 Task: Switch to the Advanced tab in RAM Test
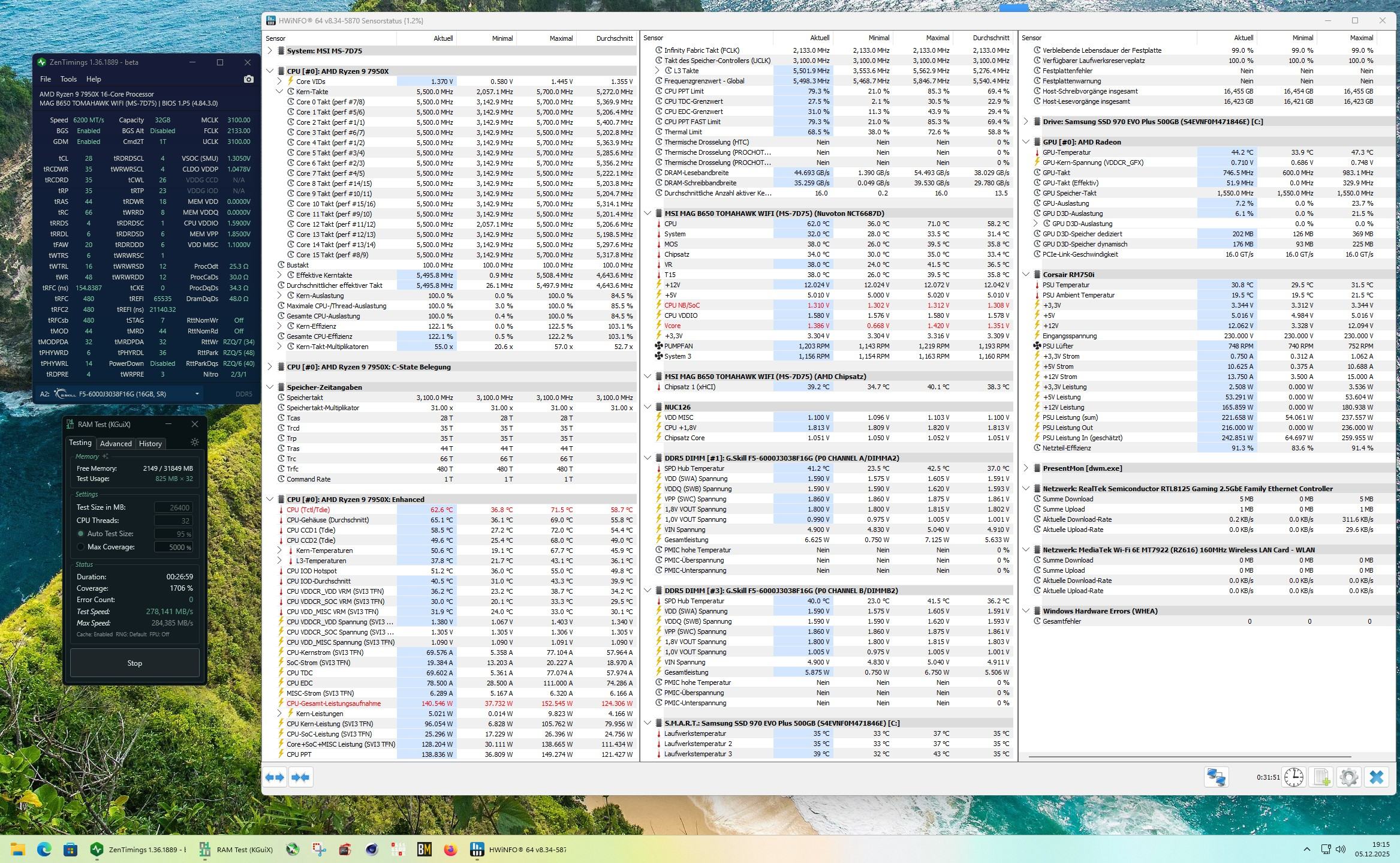pyautogui.click(x=116, y=444)
